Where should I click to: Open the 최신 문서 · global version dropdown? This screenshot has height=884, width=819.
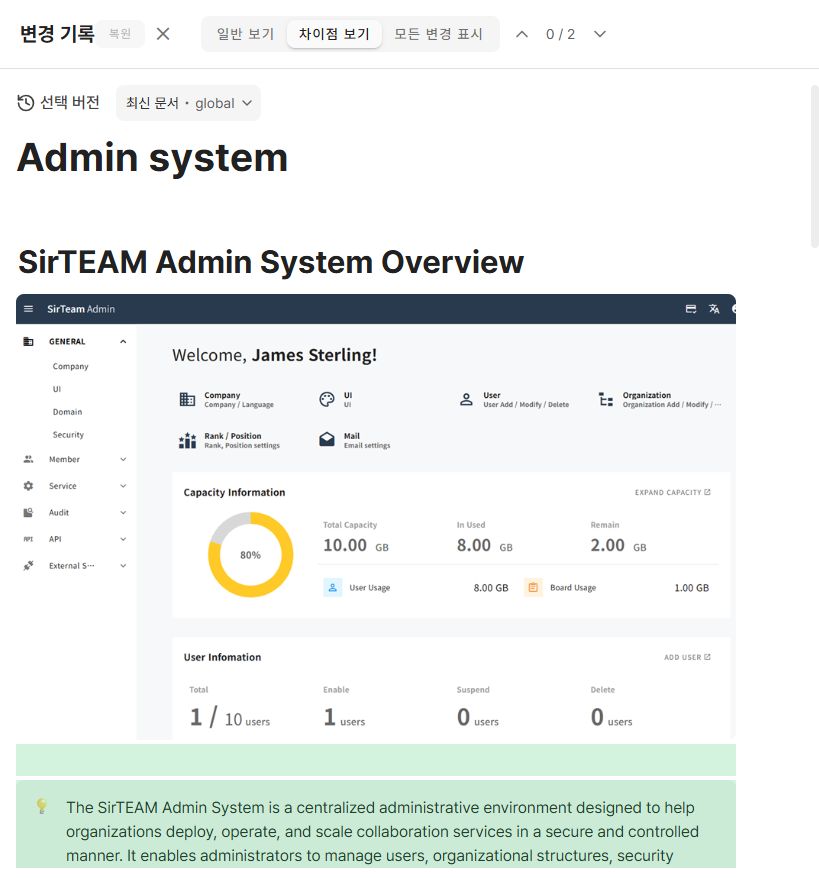click(x=188, y=103)
